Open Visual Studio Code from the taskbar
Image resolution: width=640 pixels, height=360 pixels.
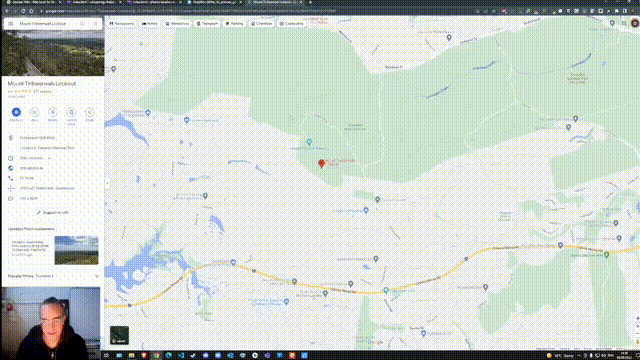181,356
